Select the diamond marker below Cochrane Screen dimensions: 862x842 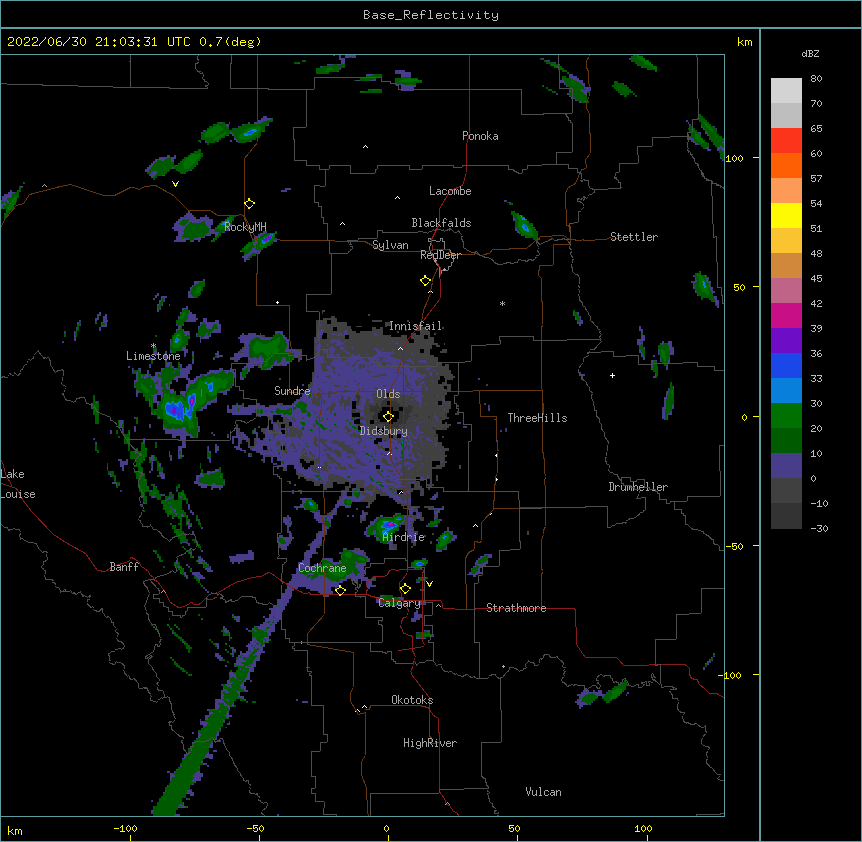click(340, 590)
